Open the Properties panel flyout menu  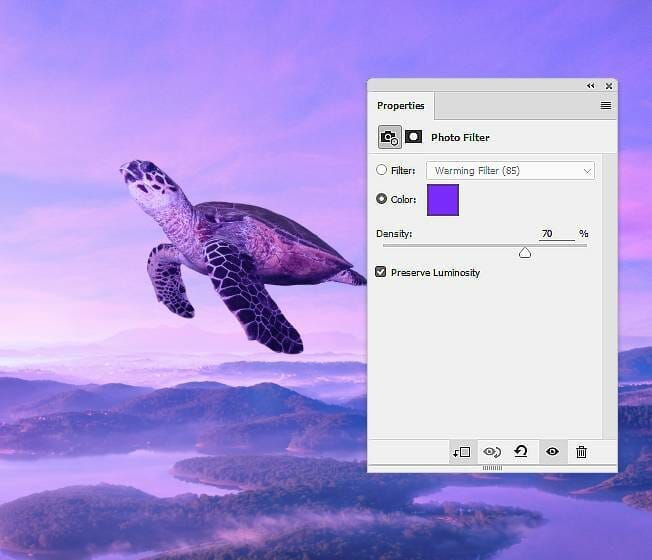(605, 105)
